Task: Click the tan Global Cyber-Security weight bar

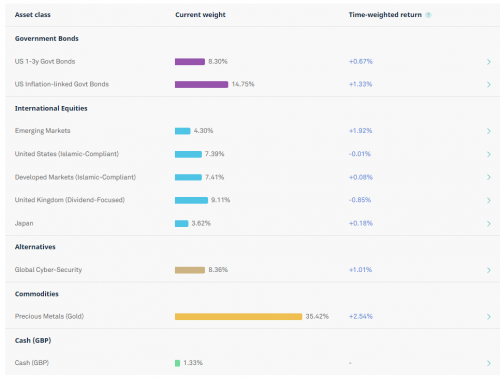Action: click(190, 270)
